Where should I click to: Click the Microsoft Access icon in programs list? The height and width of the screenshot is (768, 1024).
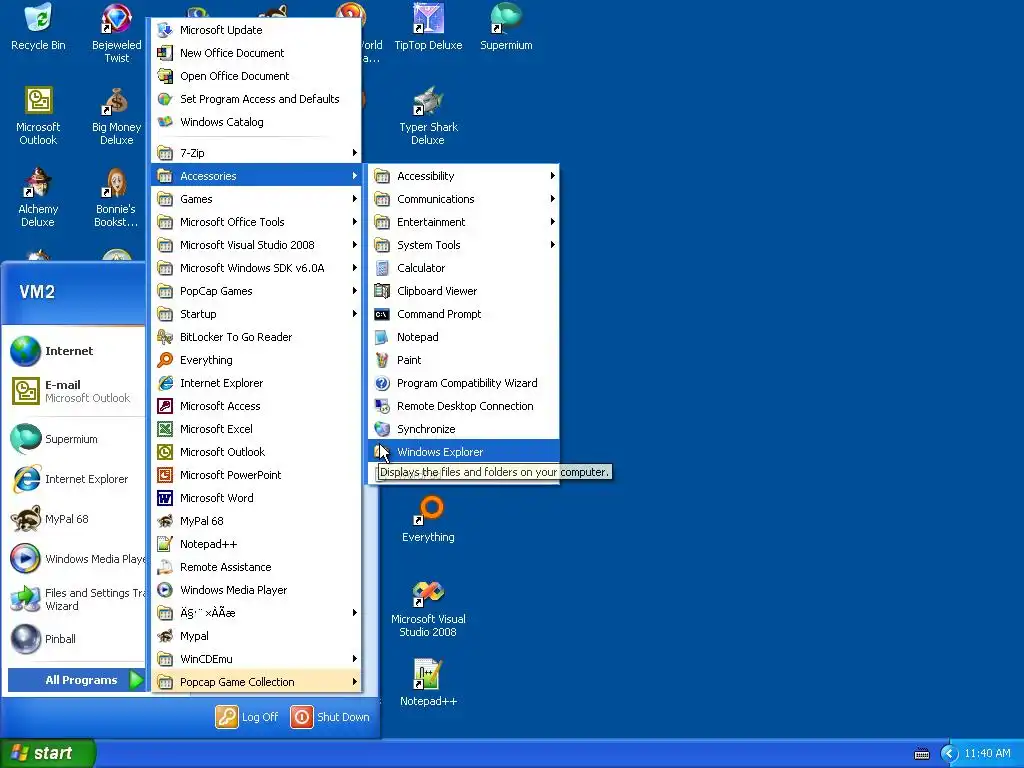click(165, 406)
